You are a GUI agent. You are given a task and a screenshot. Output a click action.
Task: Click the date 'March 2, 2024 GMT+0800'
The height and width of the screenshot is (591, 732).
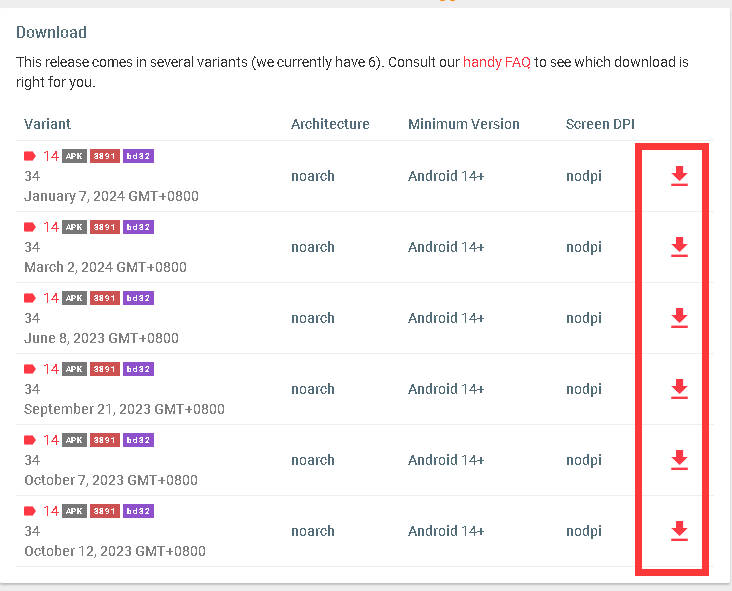pyautogui.click(x=105, y=267)
